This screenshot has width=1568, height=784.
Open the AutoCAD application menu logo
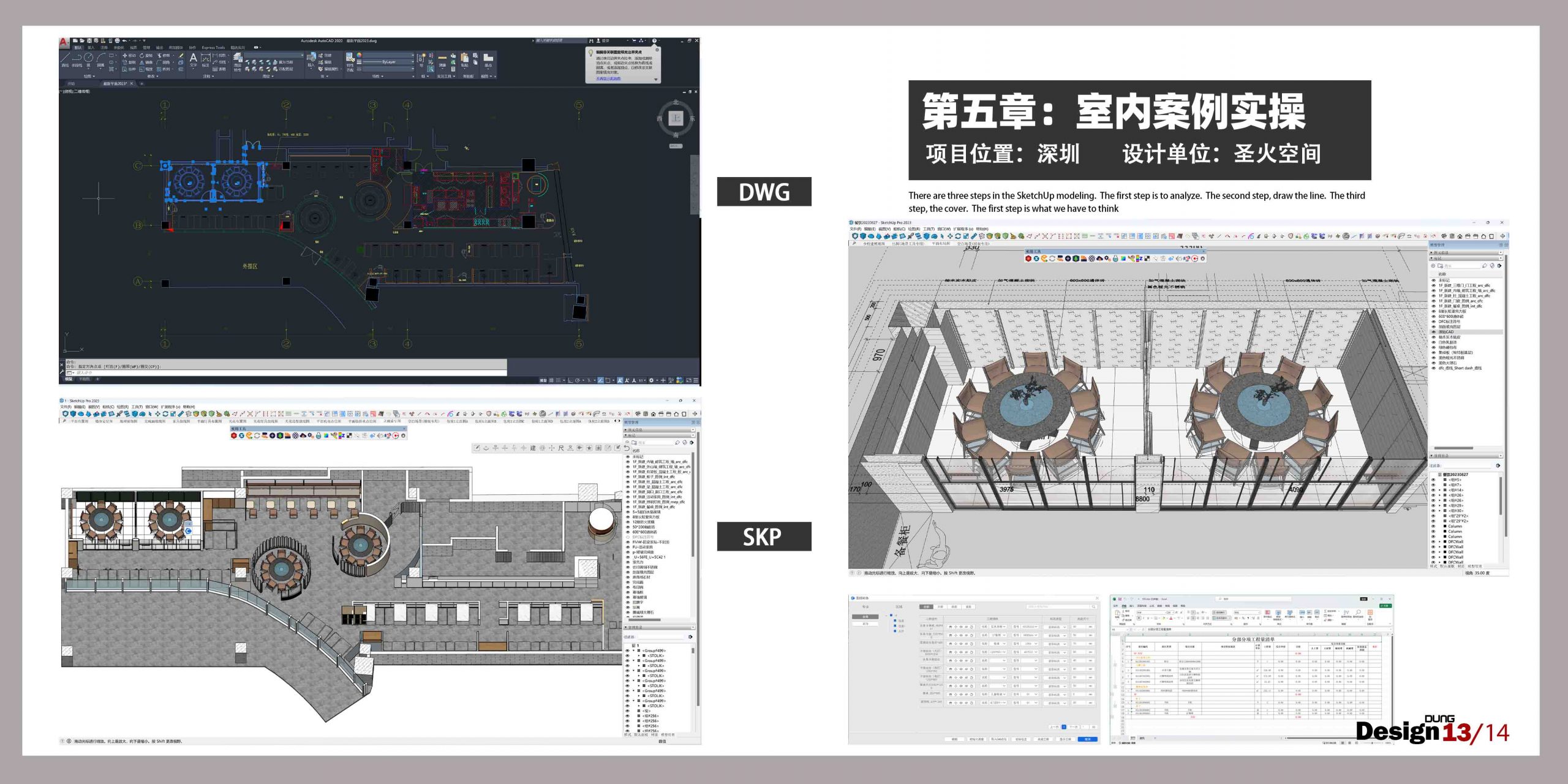coord(64,42)
